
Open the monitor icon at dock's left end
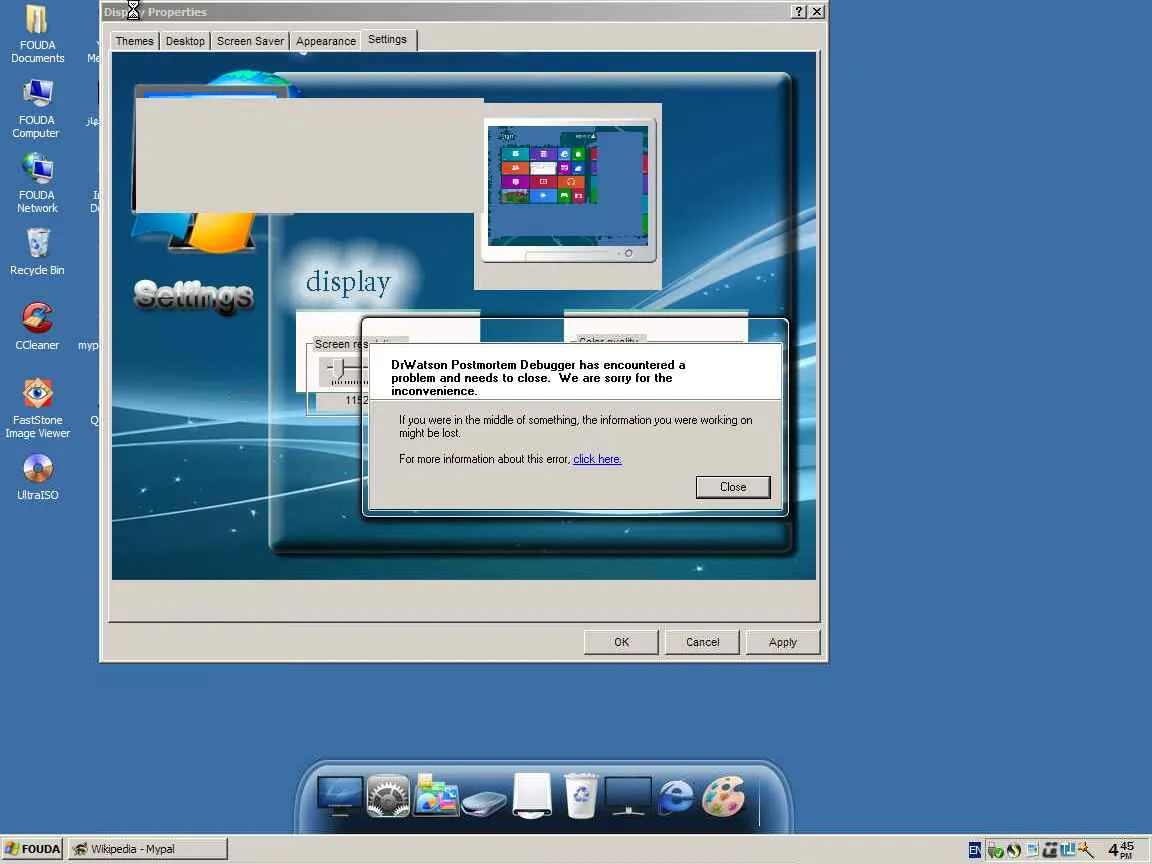pos(339,796)
